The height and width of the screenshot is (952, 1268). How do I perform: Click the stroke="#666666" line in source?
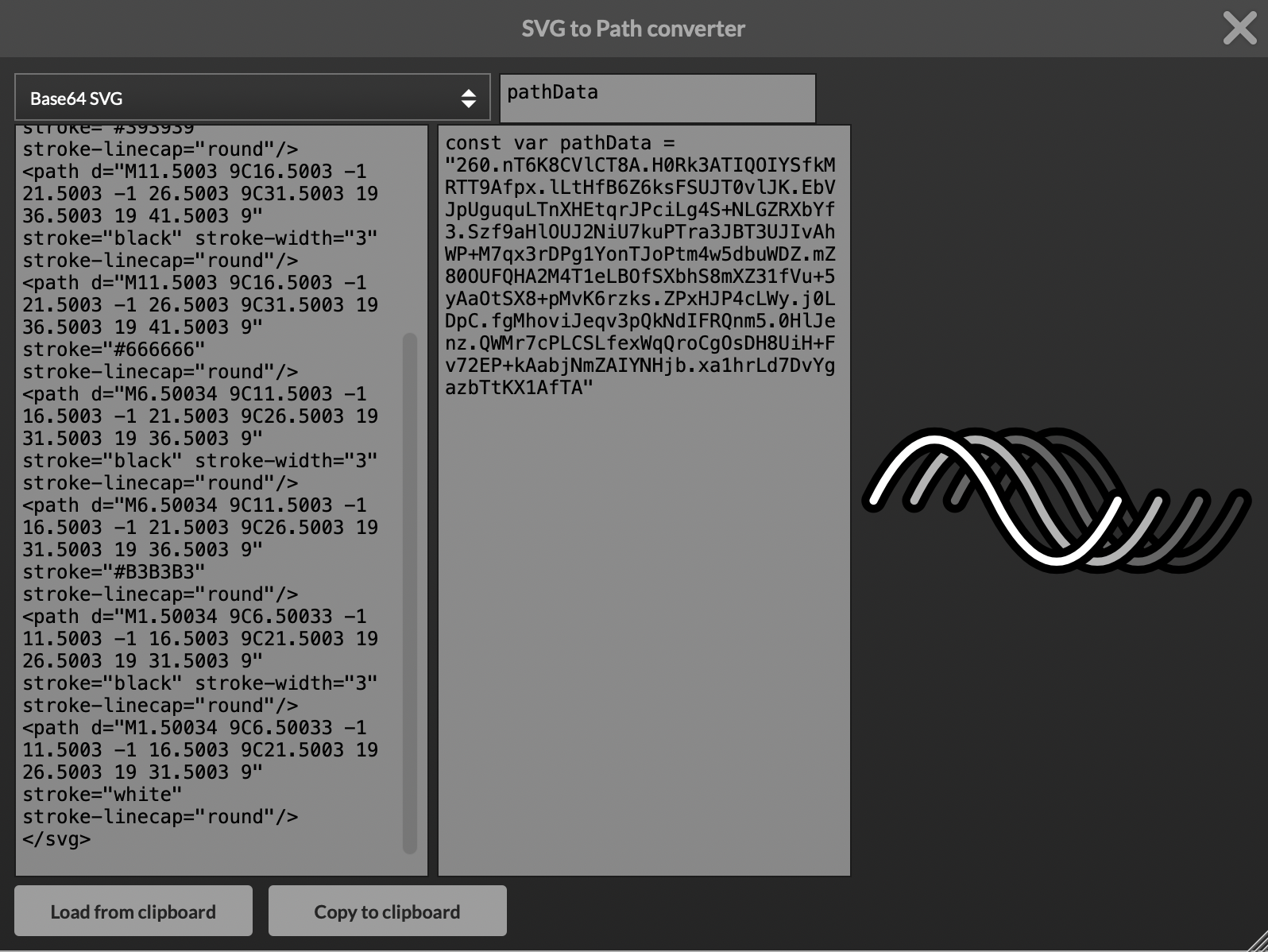[x=114, y=350]
